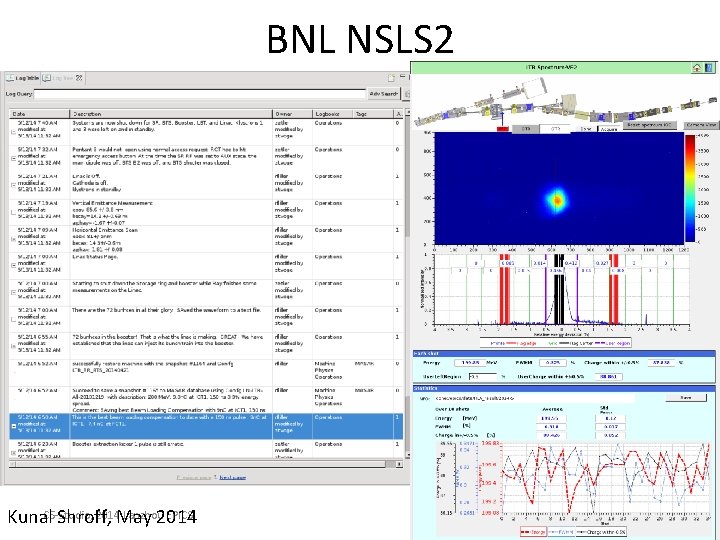Click the Log Table tab icon
720x540 pixels.
10,78
